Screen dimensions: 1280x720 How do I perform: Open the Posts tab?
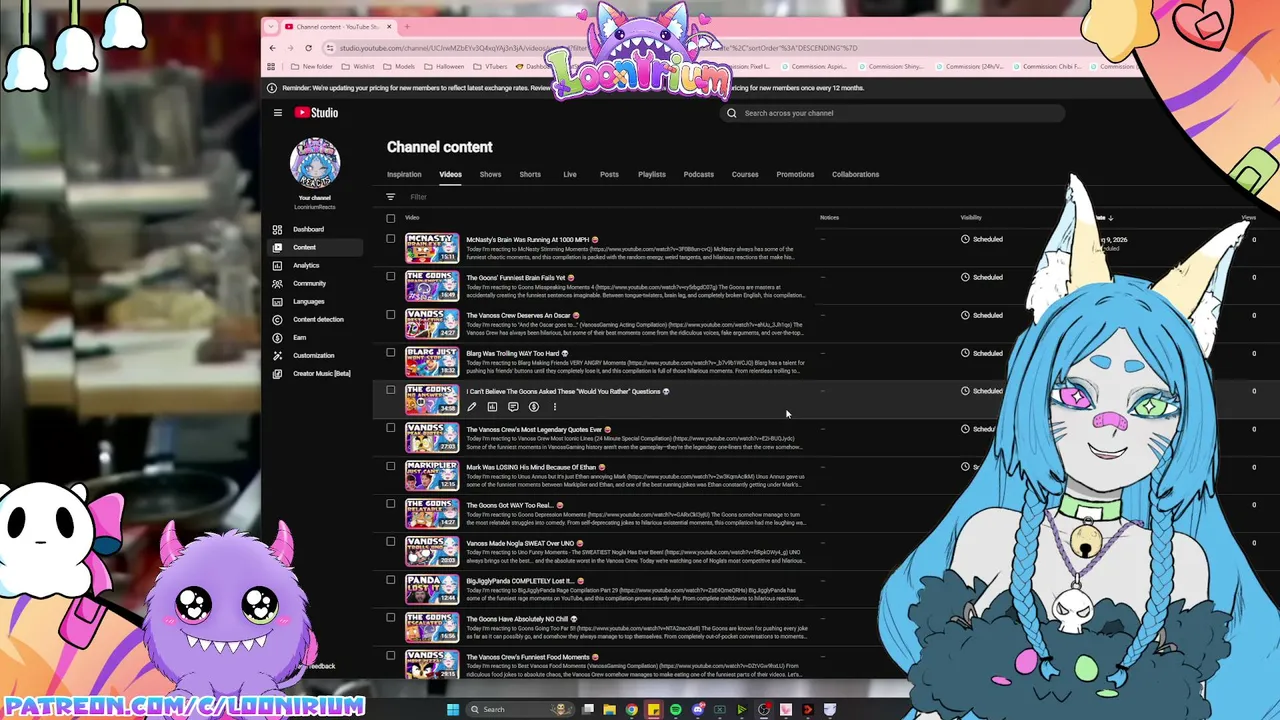[x=609, y=175]
